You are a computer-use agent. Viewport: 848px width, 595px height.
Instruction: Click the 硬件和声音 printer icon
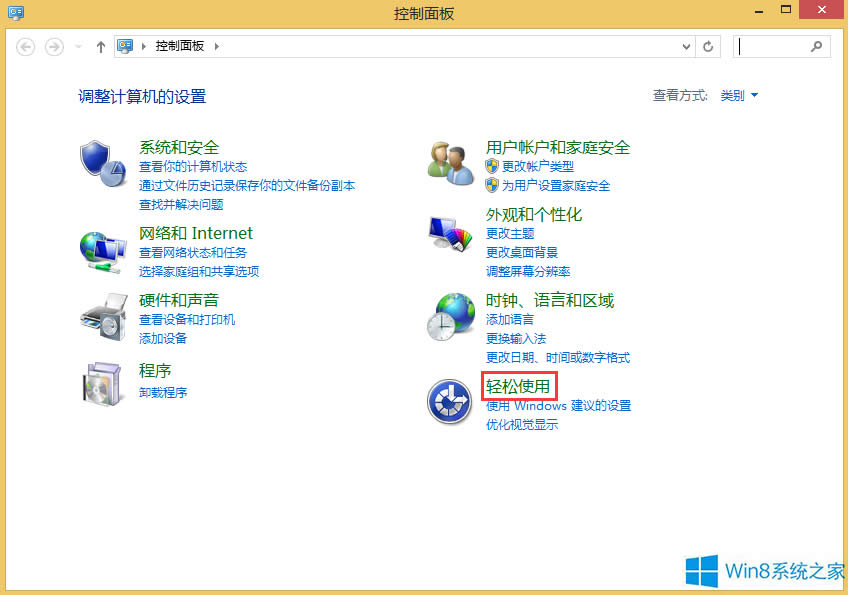[101, 316]
